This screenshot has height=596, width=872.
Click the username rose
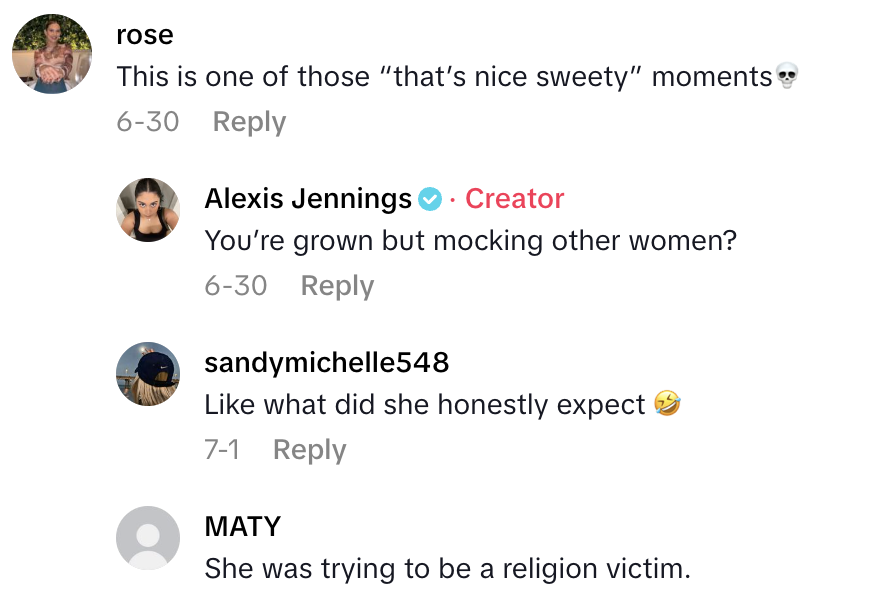145,35
